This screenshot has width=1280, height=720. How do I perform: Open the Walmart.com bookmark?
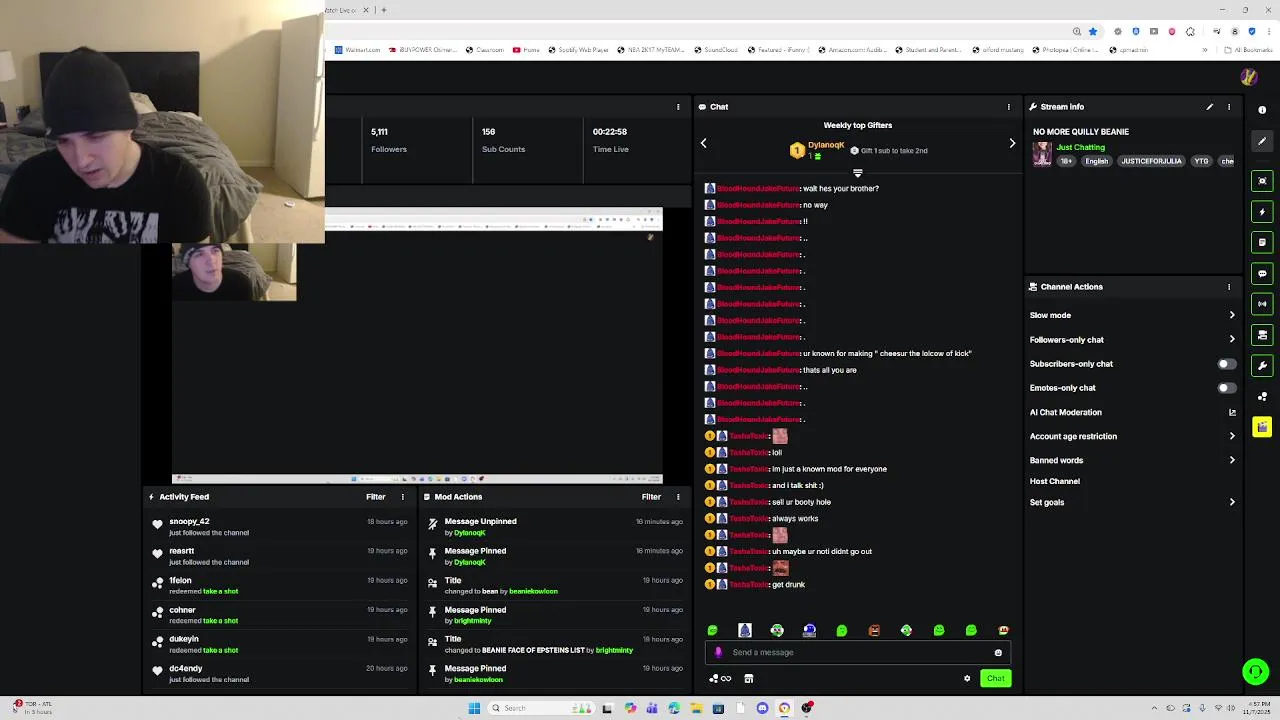coord(357,50)
